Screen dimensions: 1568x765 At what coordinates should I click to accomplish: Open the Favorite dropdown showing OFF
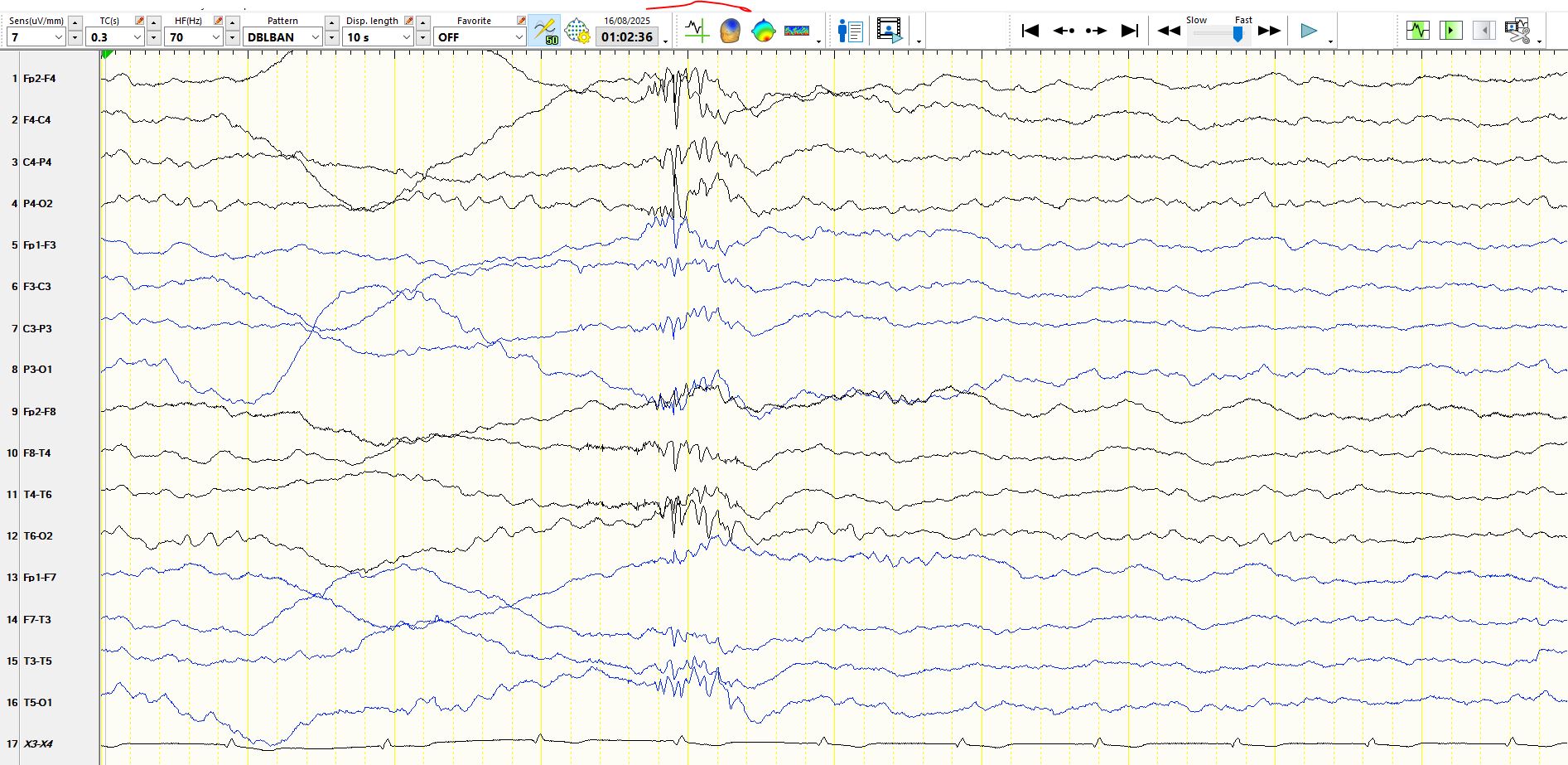[480, 37]
